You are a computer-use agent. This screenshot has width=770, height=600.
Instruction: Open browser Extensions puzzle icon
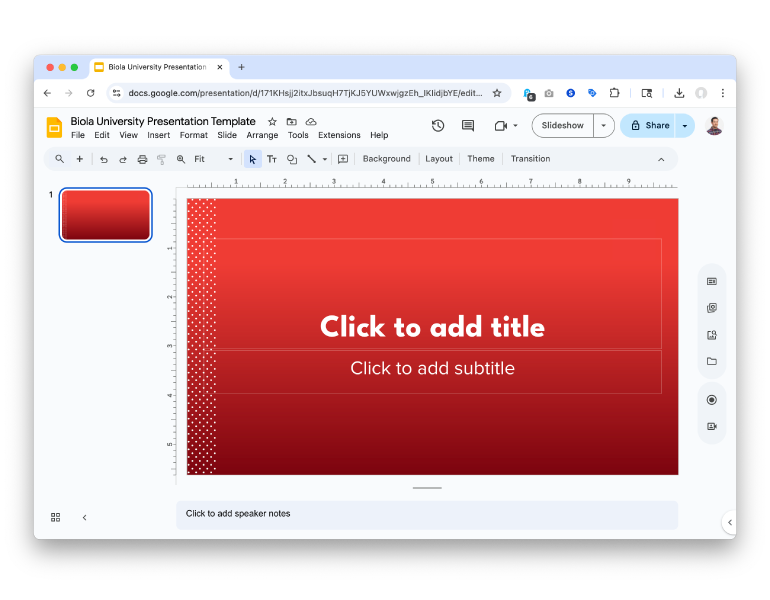pyautogui.click(x=614, y=93)
